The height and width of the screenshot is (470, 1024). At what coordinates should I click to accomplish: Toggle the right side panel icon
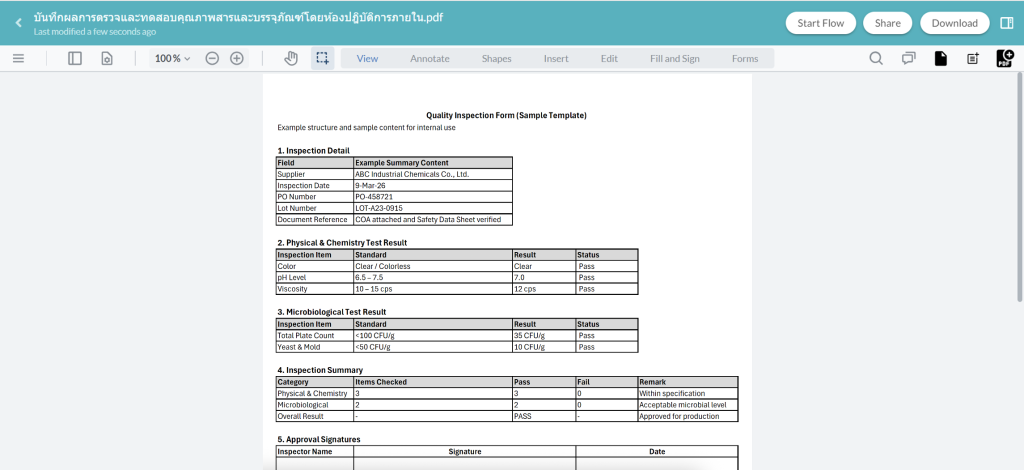1006,22
